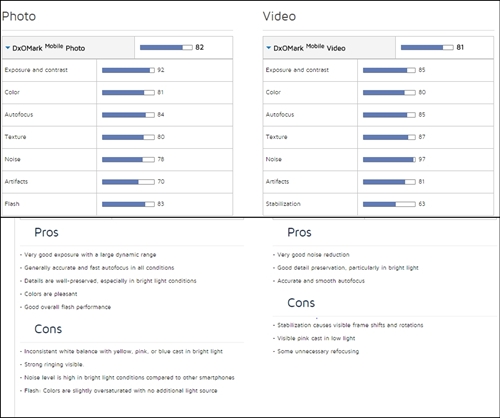Click the Photo Noise score bar 78

click(x=128, y=159)
